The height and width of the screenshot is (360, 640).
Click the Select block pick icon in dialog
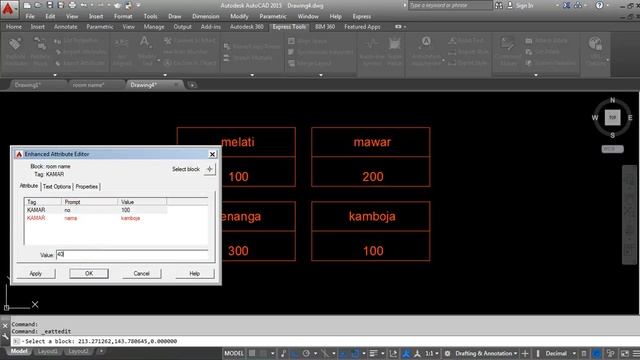coord(209,169)
